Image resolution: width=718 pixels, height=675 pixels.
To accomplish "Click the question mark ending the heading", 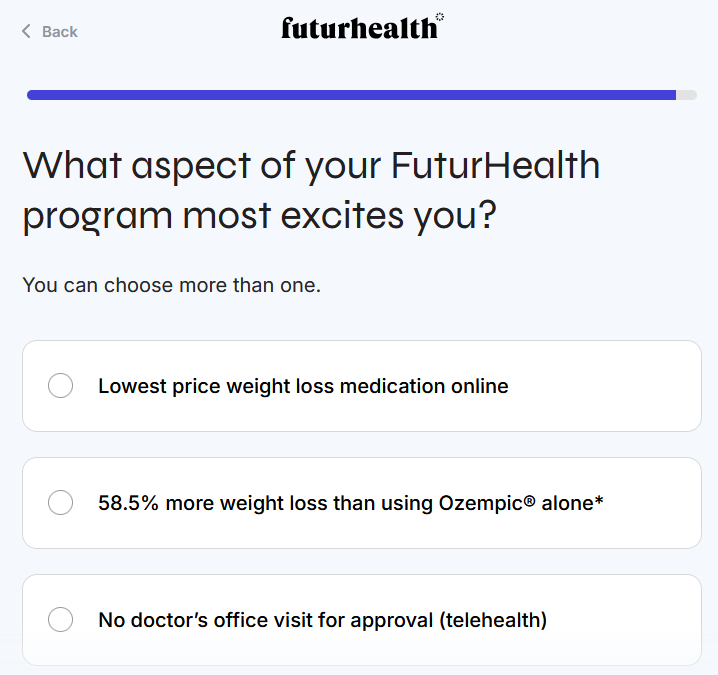I will (x=484, y=215).
